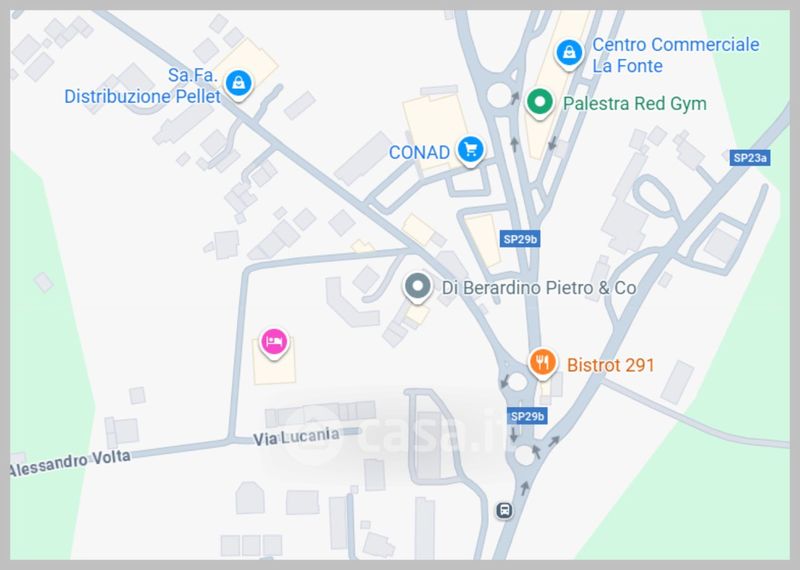The image size is (800, 570).
Task: Click the SP23a road badge
Action: pos(750,158)
